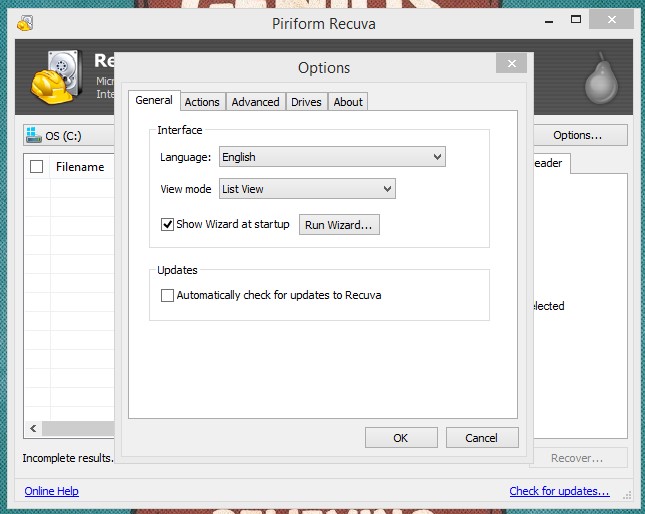Click the Recover... button
Image resolution: width=645 pixels, height=514 pixels.
click(578, 458)
